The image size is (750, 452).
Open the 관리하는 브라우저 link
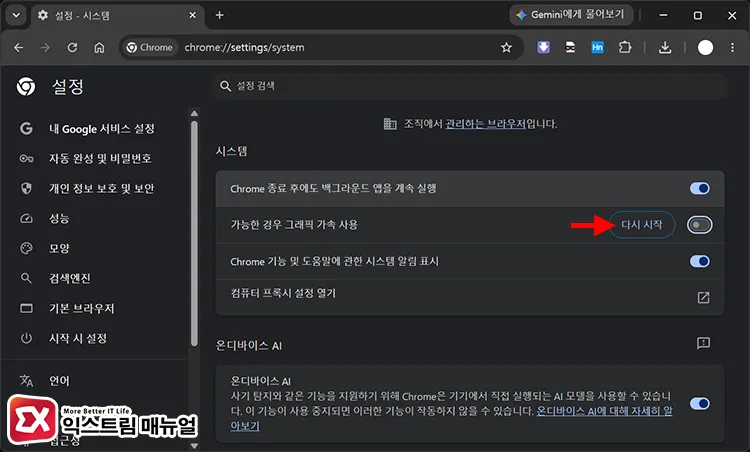(x=485, y=124)
